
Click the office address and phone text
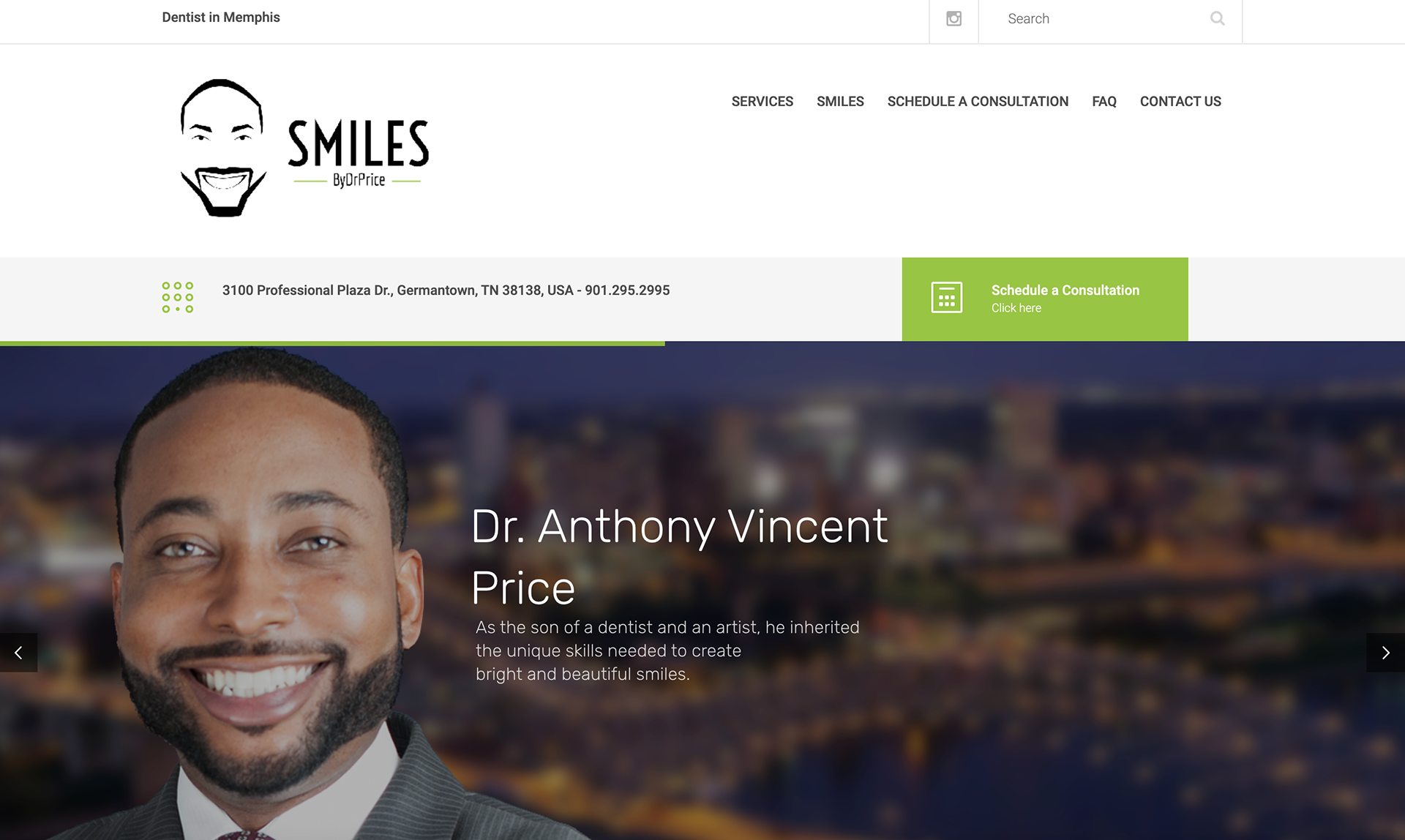click(446, 290)
